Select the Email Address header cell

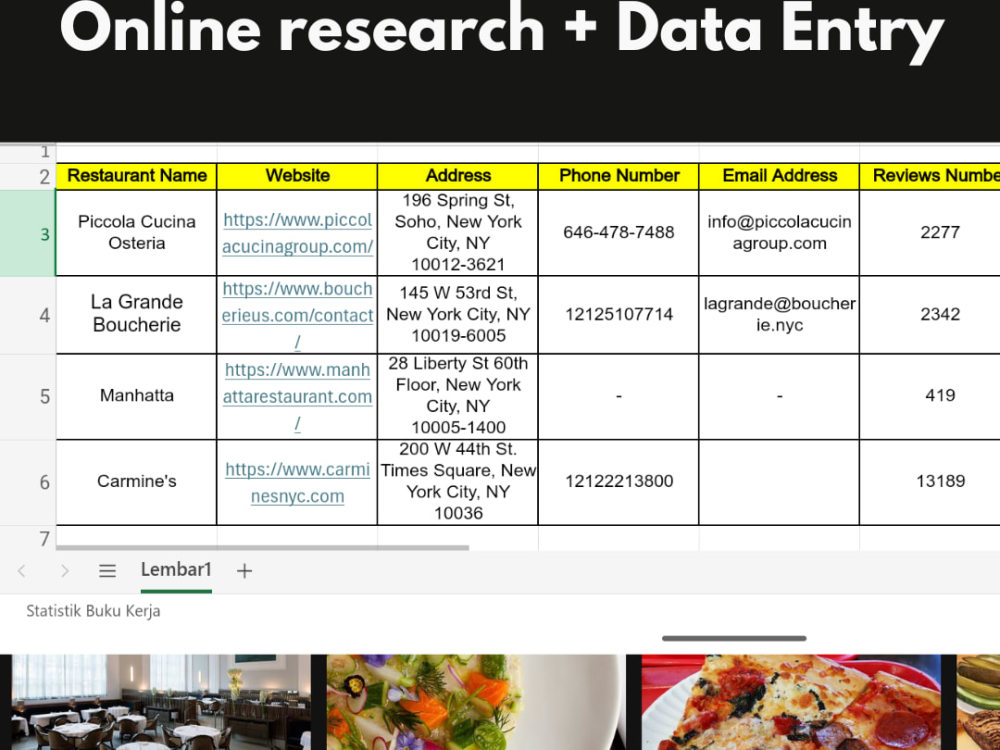click(779, 176)
